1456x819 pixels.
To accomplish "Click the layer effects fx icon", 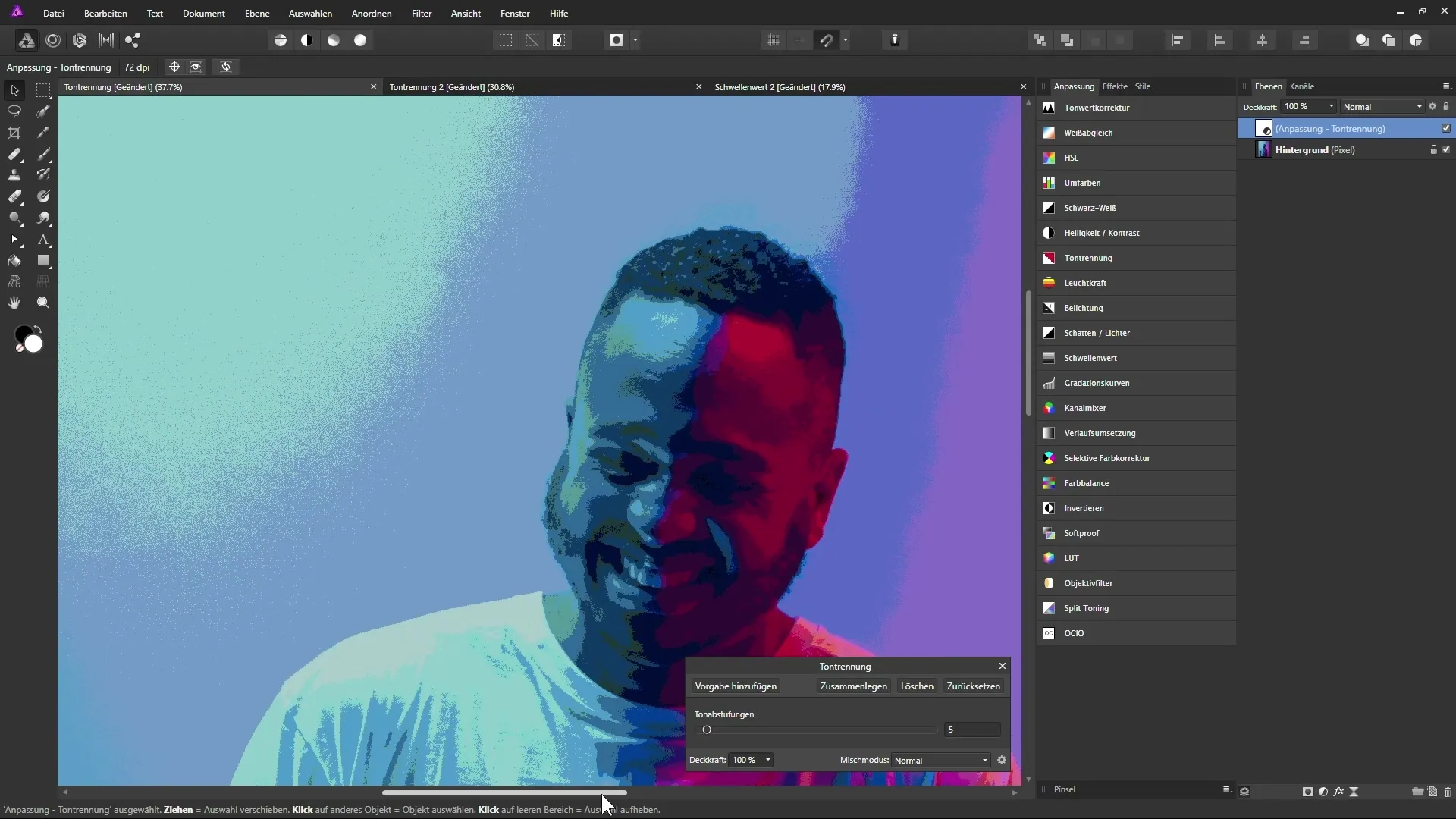I will [x=1338, y=792].
